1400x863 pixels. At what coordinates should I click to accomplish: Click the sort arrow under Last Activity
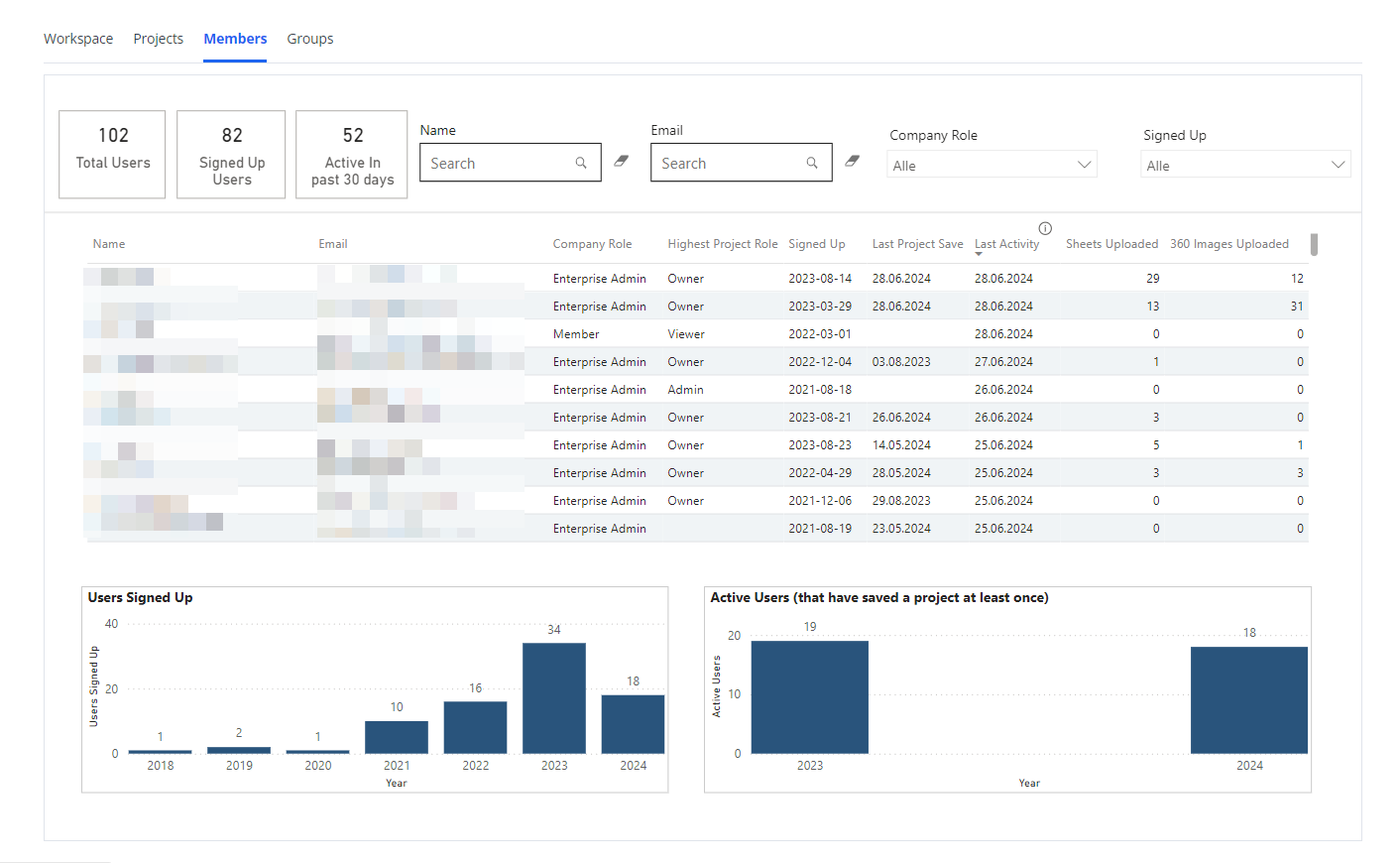pyautogui.click(x=979, y=254)
